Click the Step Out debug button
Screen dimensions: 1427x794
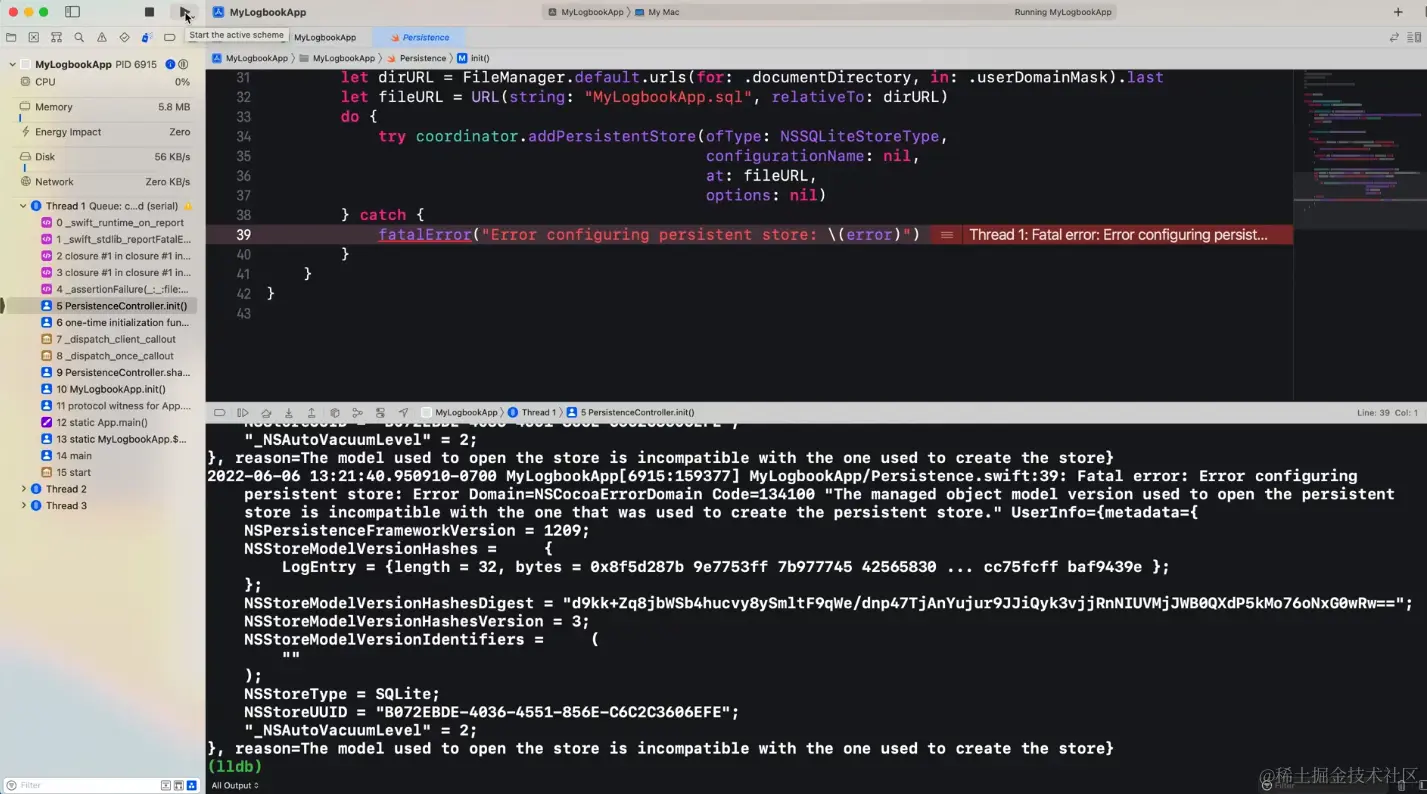(x=311, y=412)
